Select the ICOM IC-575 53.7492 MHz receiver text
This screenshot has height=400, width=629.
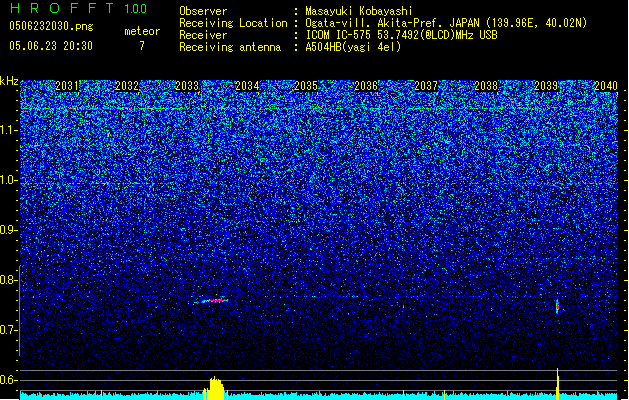click(x=401, y=35)
